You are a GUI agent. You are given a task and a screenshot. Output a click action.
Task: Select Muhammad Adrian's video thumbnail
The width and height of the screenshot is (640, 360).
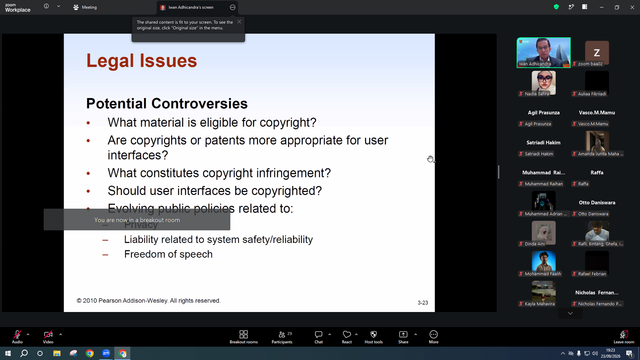click(x=543, y=203)
